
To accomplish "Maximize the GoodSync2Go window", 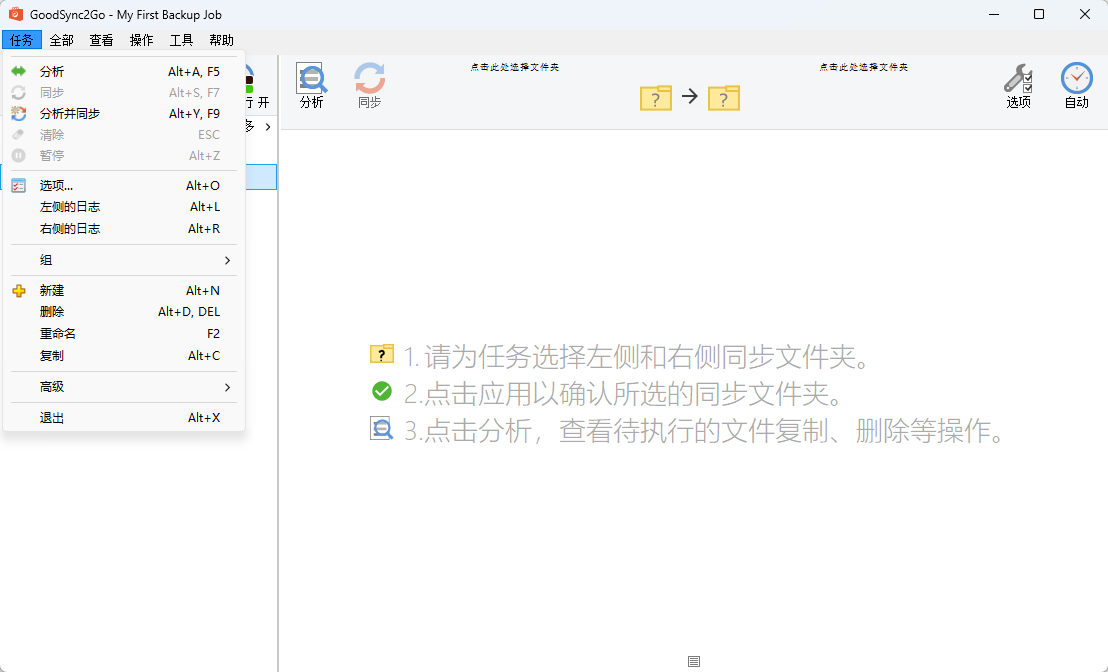I will (x=1039, y=14).
